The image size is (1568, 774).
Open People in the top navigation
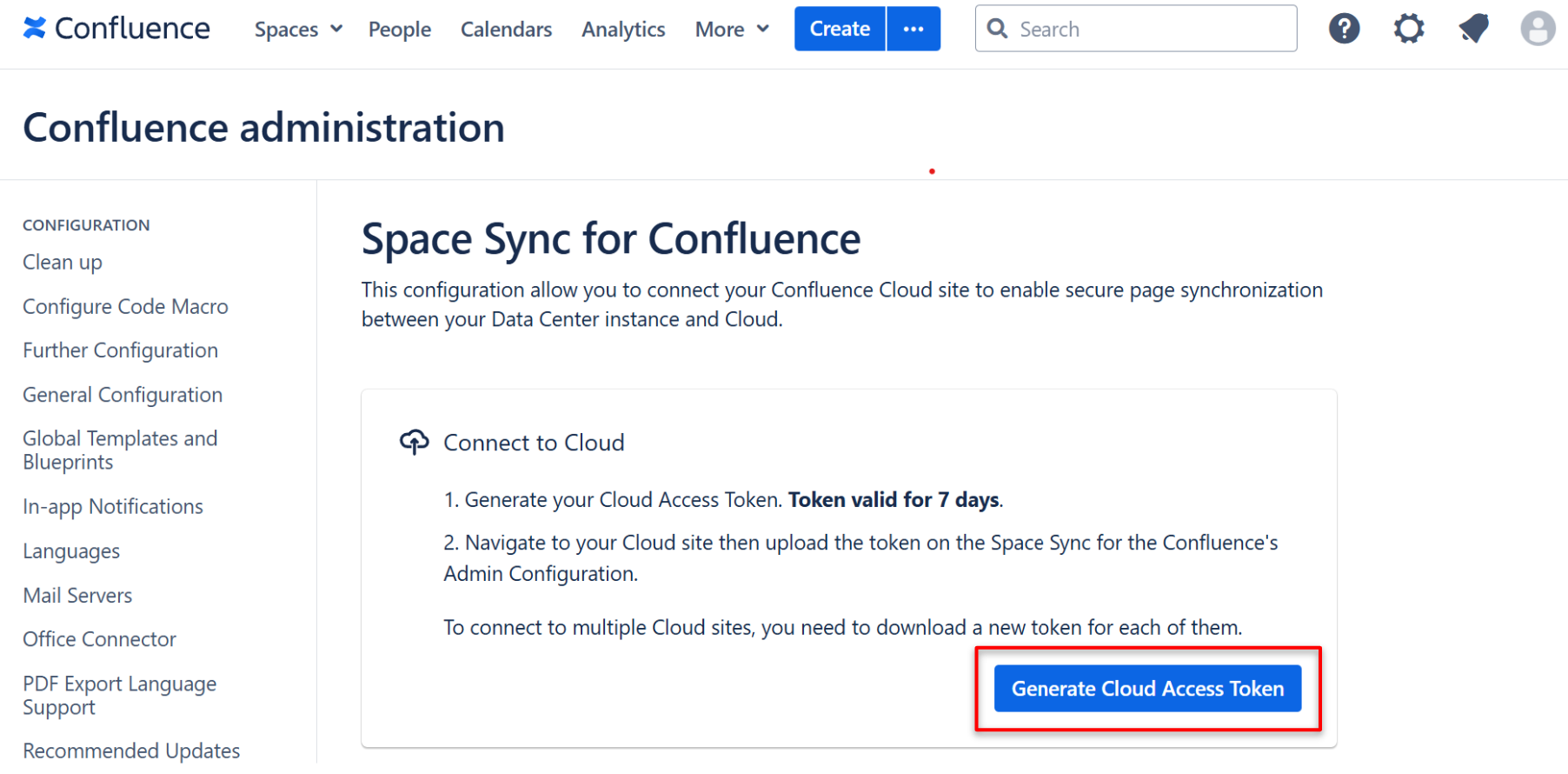[x=399, y=30]
